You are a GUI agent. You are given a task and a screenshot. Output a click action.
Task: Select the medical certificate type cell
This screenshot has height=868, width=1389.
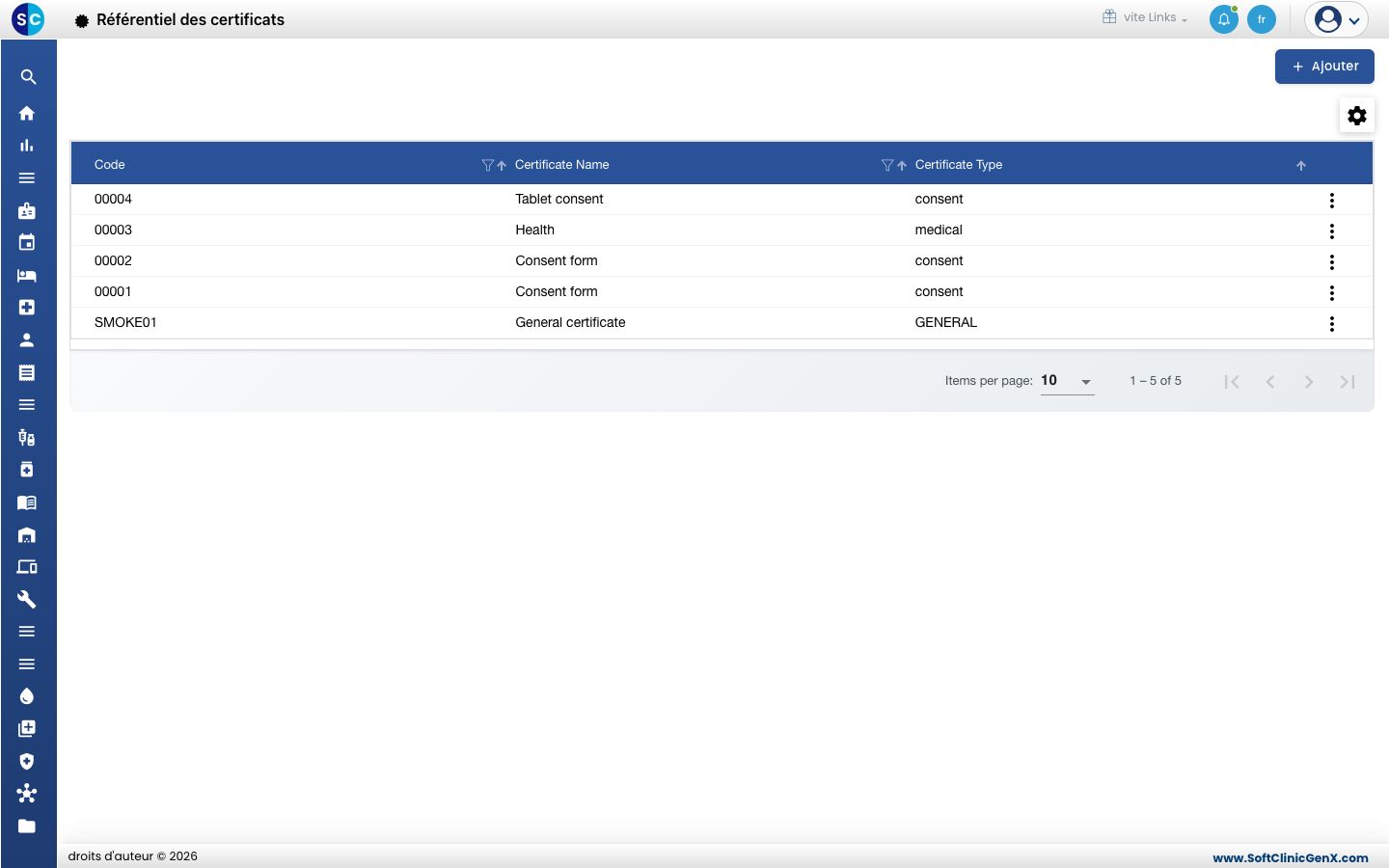coord(939,230)
